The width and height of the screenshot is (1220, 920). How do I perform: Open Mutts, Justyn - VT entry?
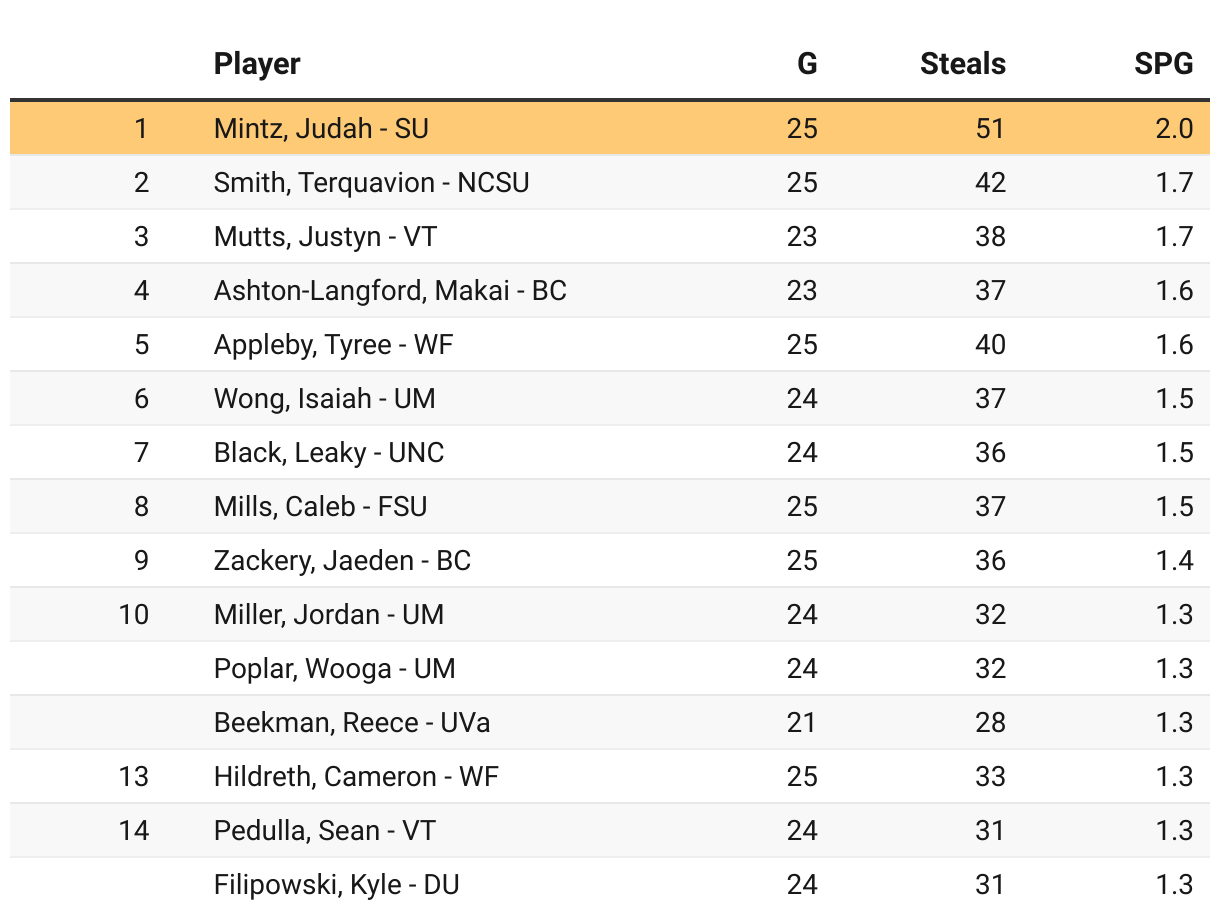[325, 236]
